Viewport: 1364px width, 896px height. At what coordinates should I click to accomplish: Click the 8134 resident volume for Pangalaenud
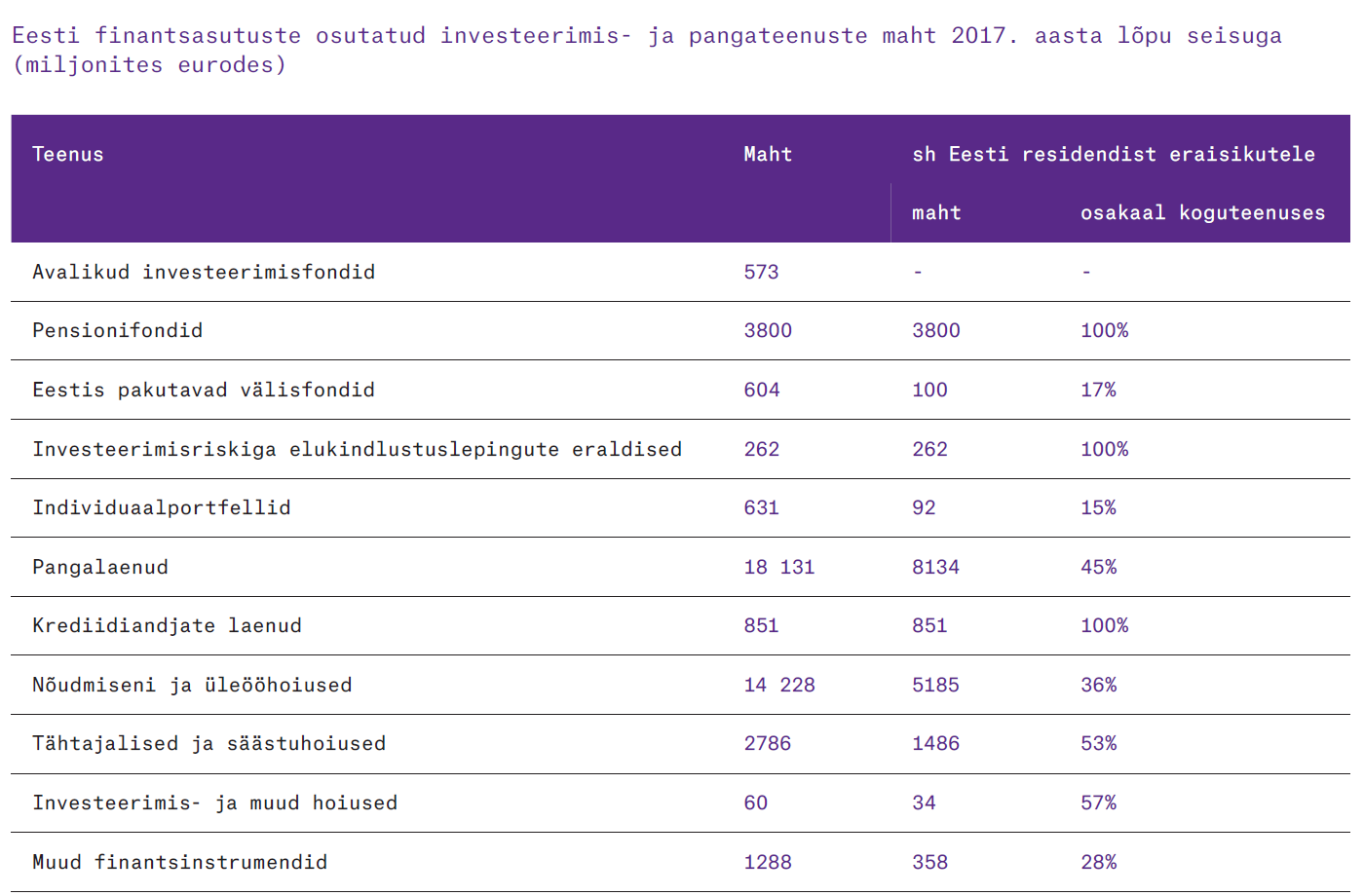coord(935,567)
